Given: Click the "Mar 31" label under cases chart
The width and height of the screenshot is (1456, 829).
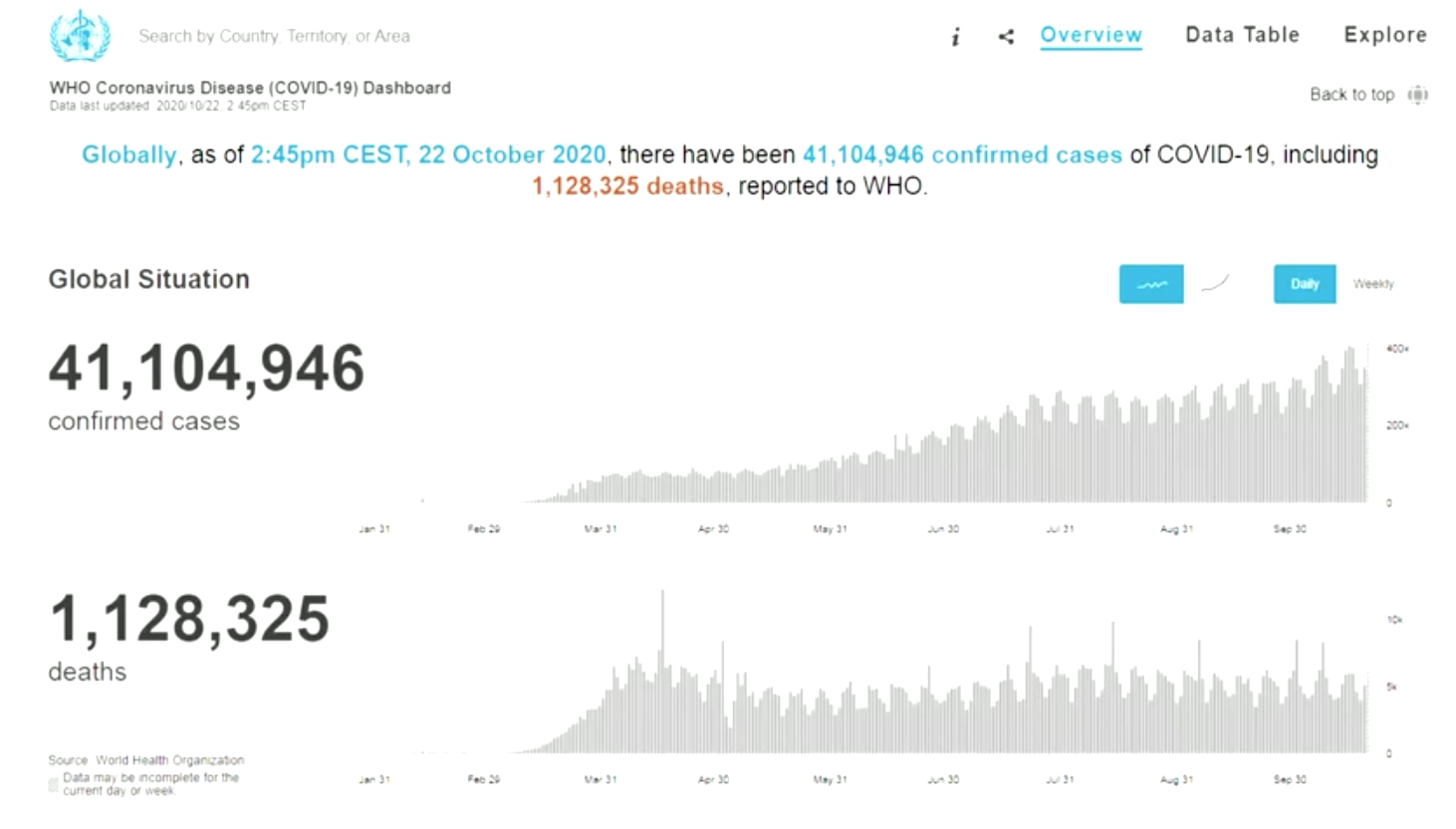Looking at the screenshot, I should (x=601, y=529).
